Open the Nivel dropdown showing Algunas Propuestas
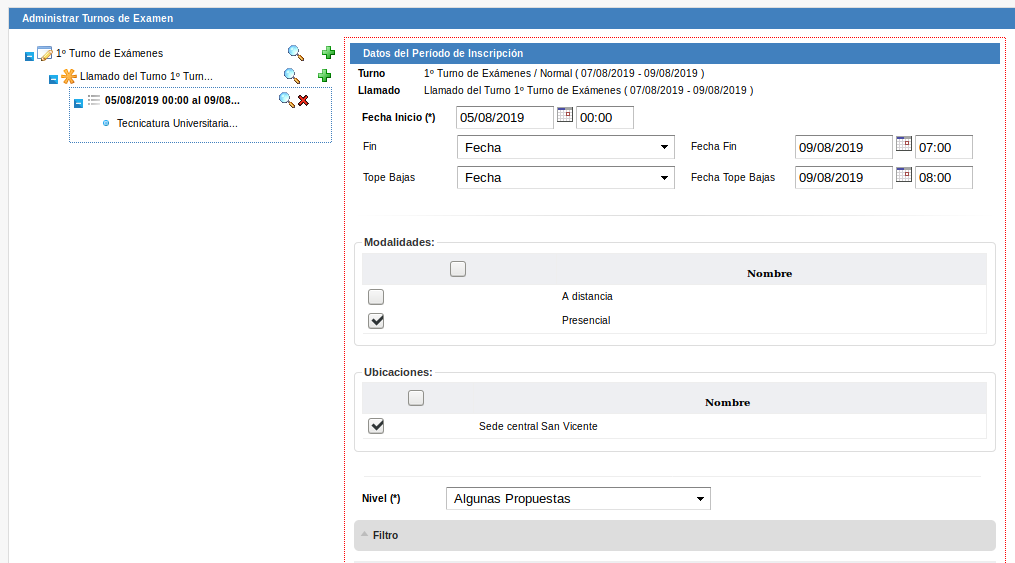This screenshot has height=563, width=1015. [x=578, y=499]
